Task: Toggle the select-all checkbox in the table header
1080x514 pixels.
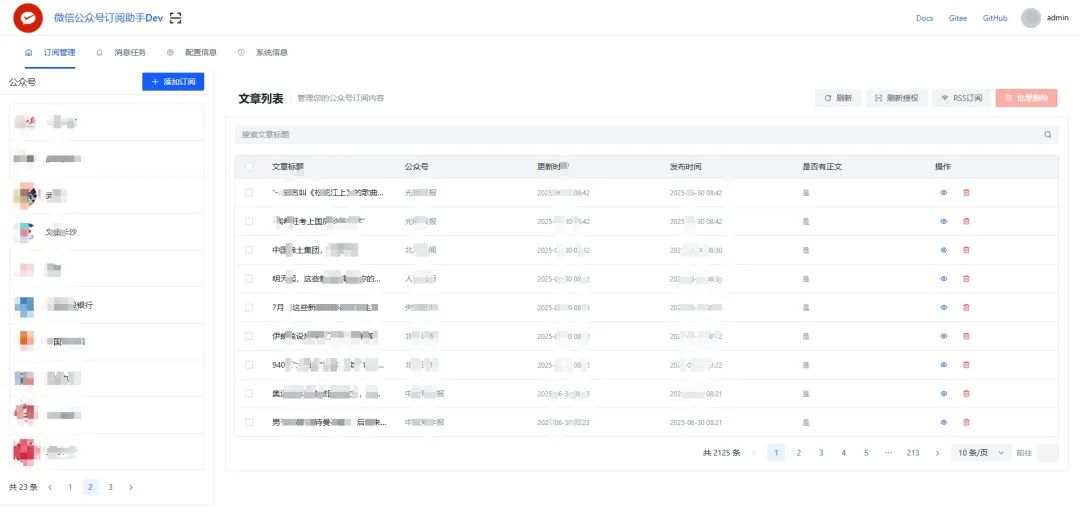Action: 249,167
